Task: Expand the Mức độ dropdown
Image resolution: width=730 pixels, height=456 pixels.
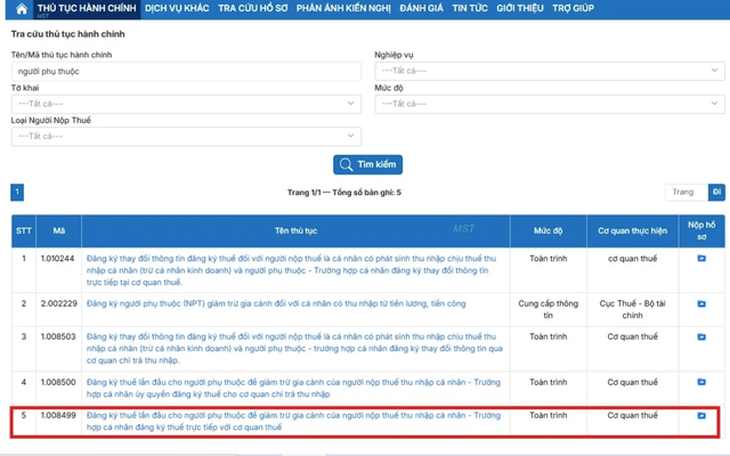Action: (x=549, y=104)
